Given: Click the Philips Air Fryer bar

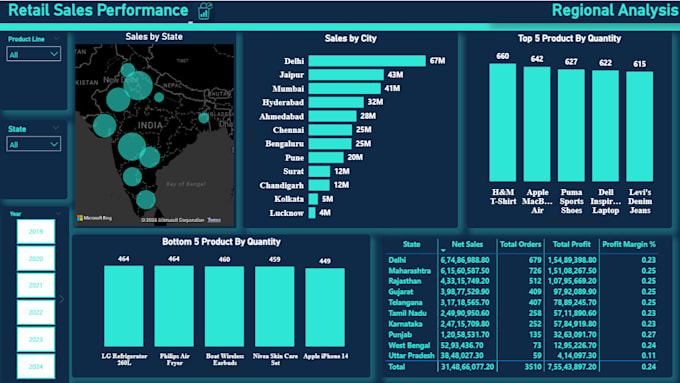Looking at the screenshot, I should 174,306.
